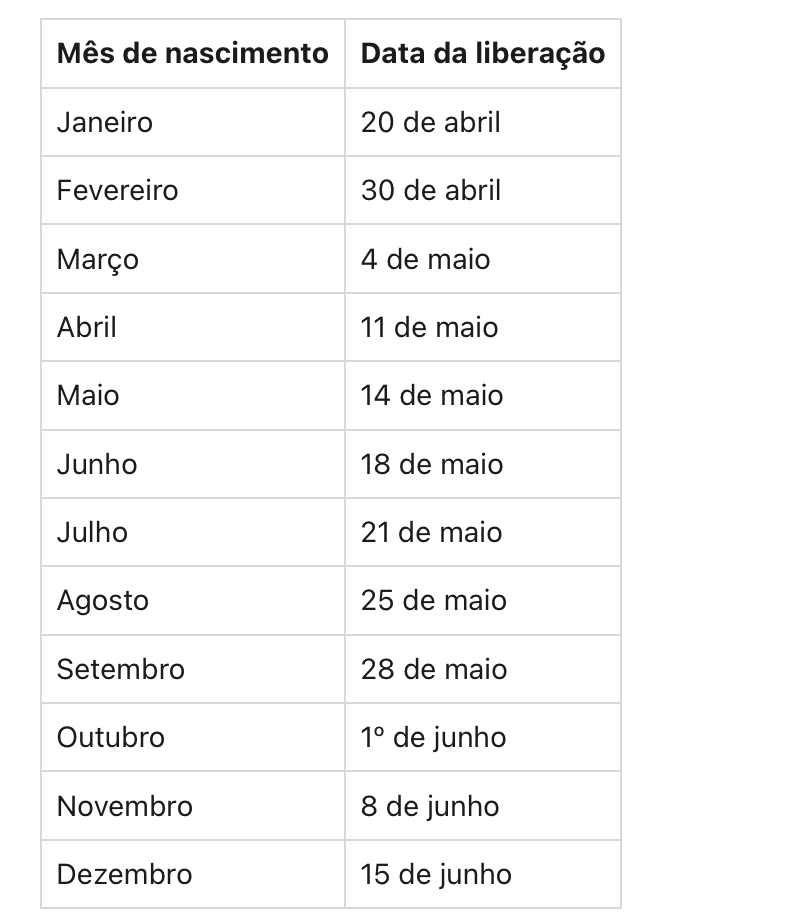
Task: Select the Agosto month cell
Action: (103, 600)
